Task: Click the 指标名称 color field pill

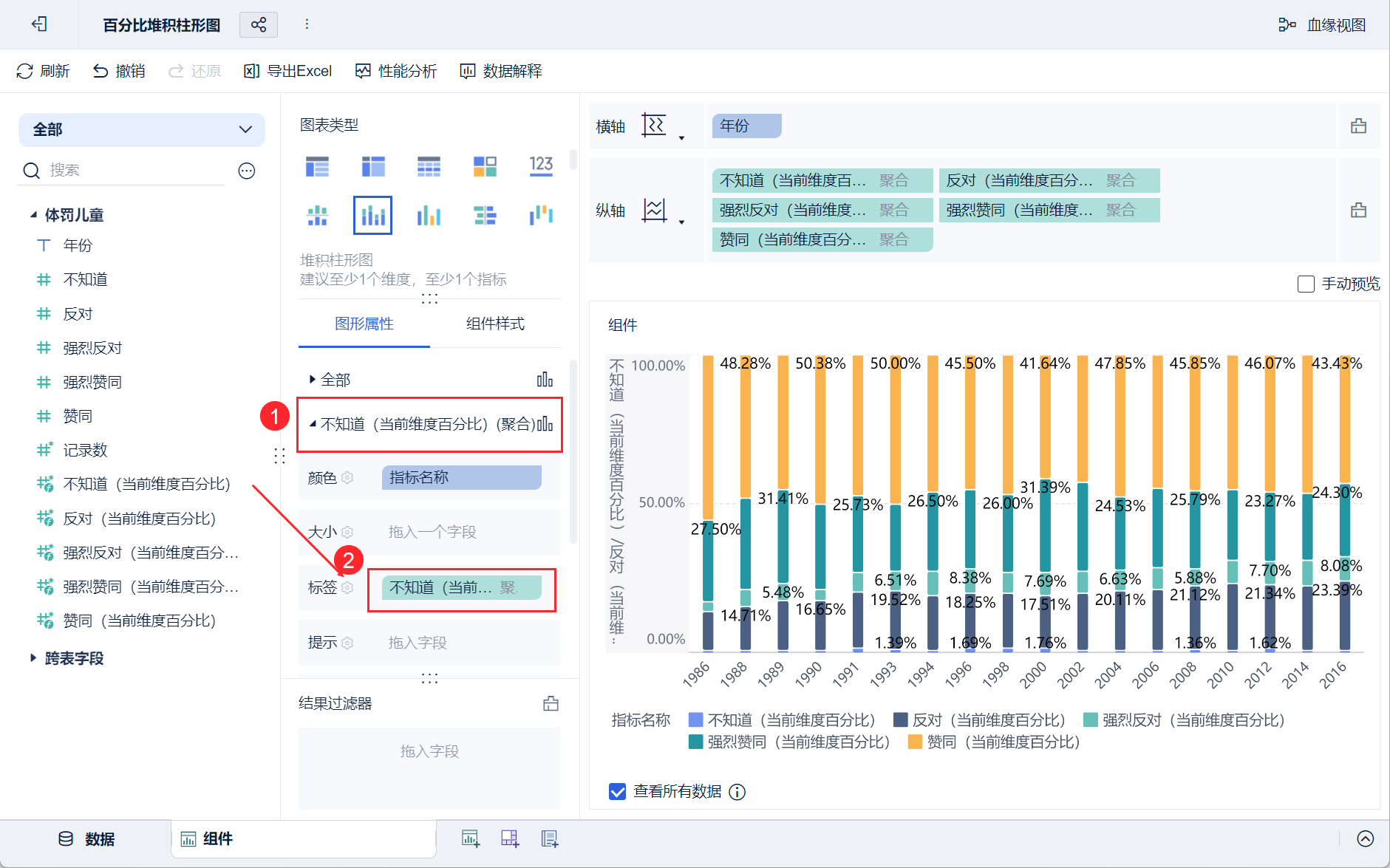Action: tap(462, 478)
